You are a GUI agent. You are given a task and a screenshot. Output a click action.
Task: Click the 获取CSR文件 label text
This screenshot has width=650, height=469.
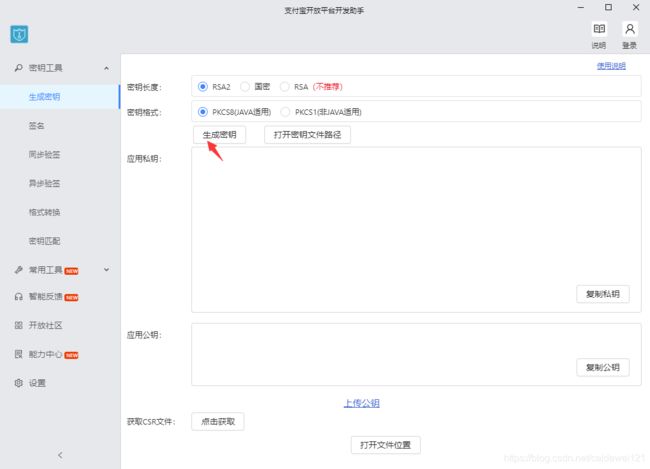151,422
